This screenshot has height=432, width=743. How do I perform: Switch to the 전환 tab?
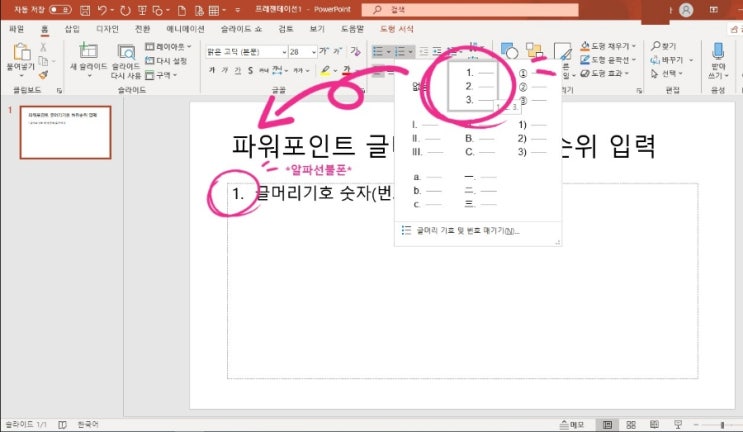143,29
